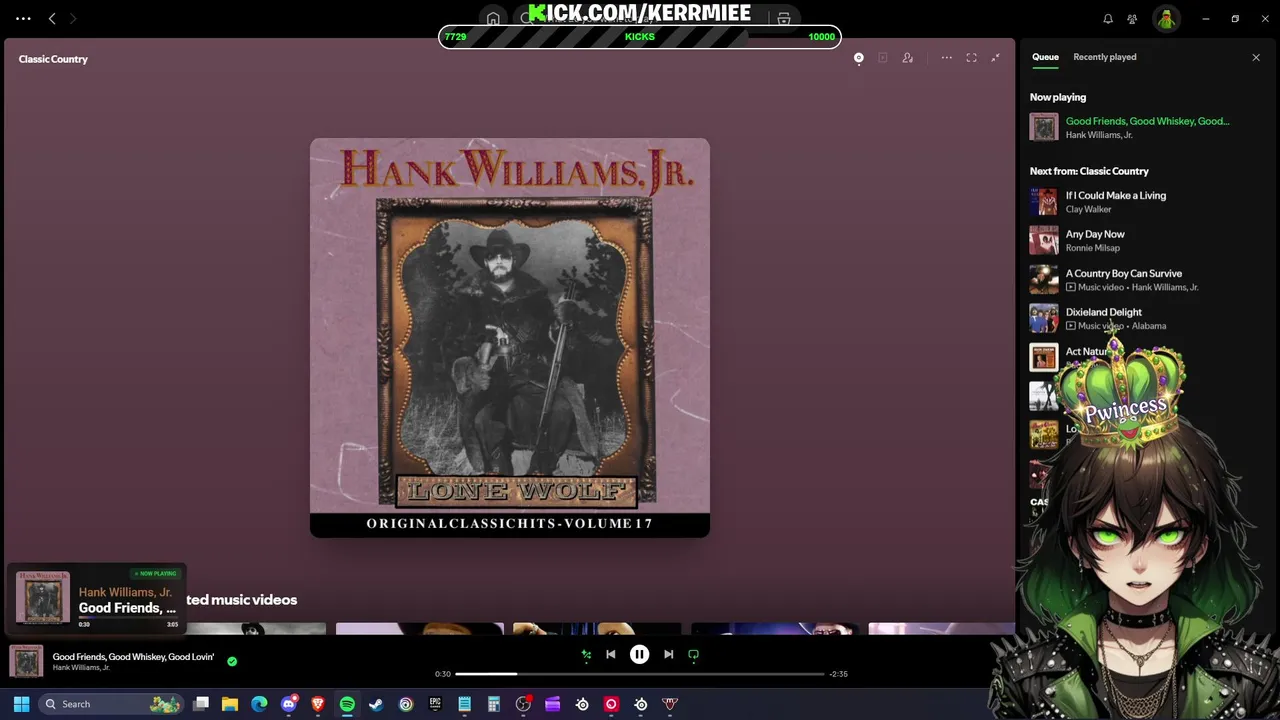Seek along the song progress bar
1280x720 pixels.
pyautogui.click(x=640, y=674)
